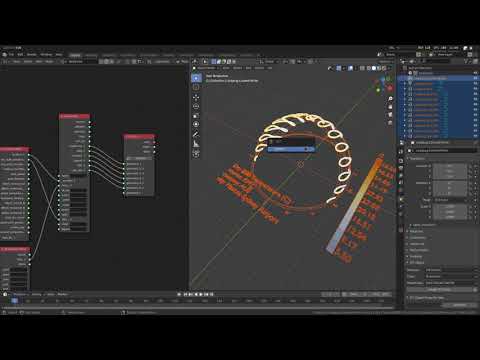Image resolution: width=480 pixels, height=360 pixels.
Task: Collapse the Transform panel
Action: (417, 159)
